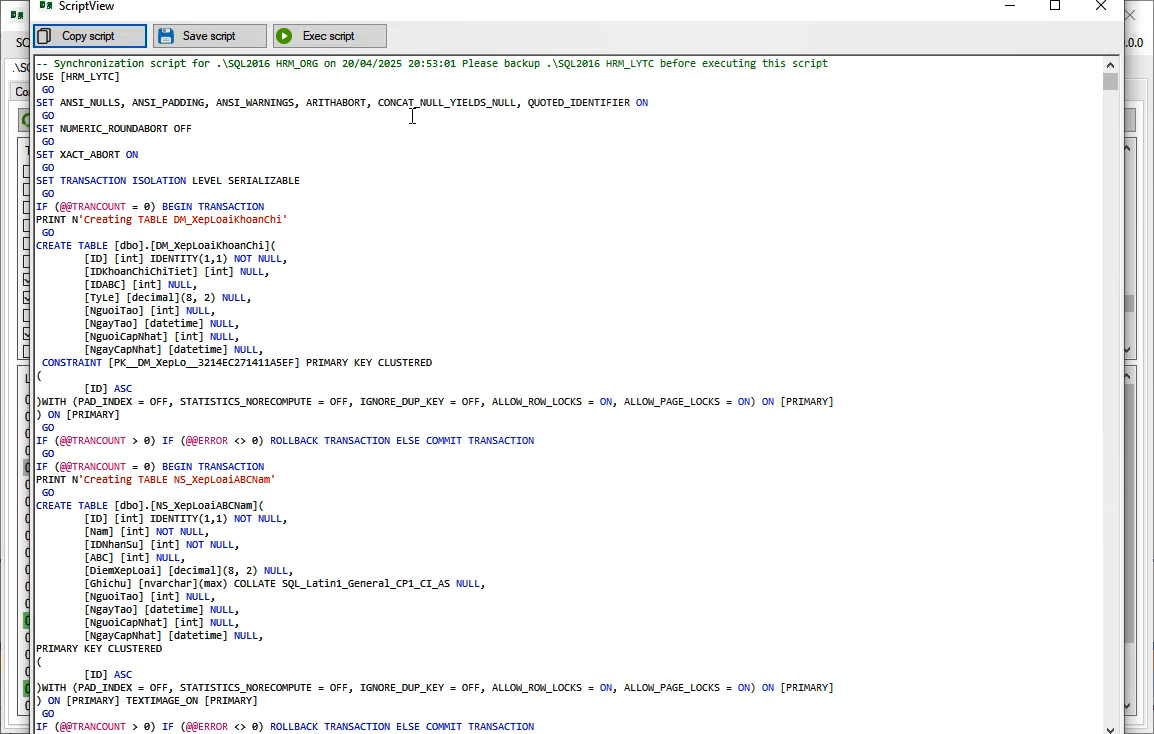The width and height of the screenshot is (1154, 734).
Task: Click 'SET XACT_ABORT ON' line
Action: [x=87, y=155]
